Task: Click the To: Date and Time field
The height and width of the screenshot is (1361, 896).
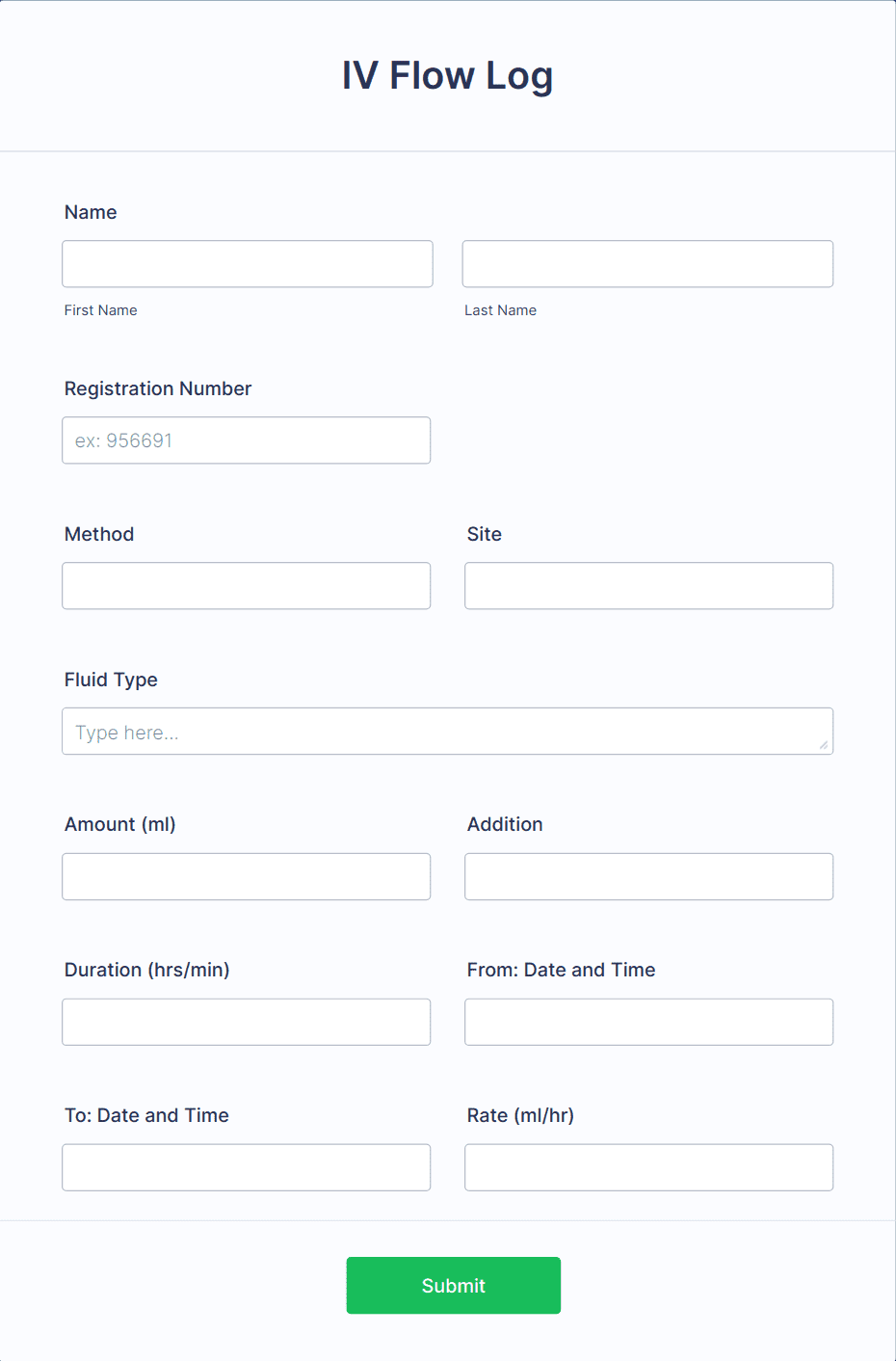Action: pyautogui.click(x=246, y=1167)
